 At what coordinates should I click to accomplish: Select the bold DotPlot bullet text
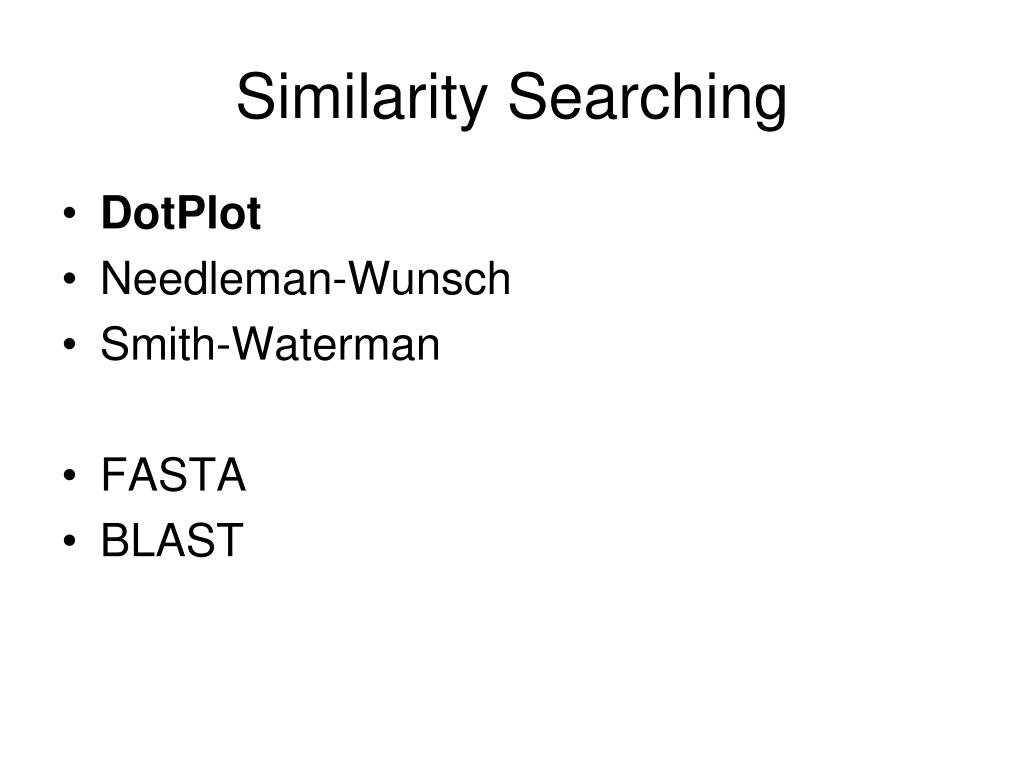[181, 213]
